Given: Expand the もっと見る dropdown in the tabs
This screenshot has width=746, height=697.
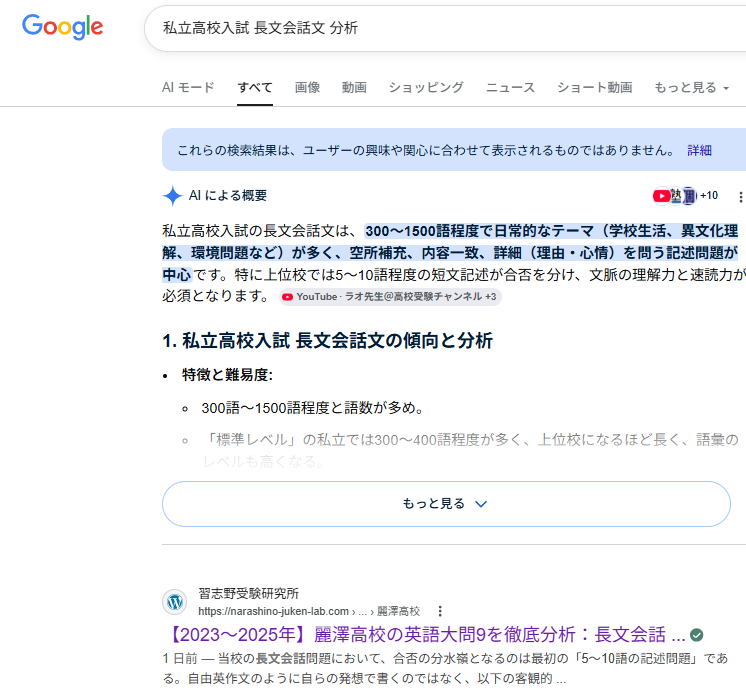Looking at the screenshot, I should (x=691, y=88).
